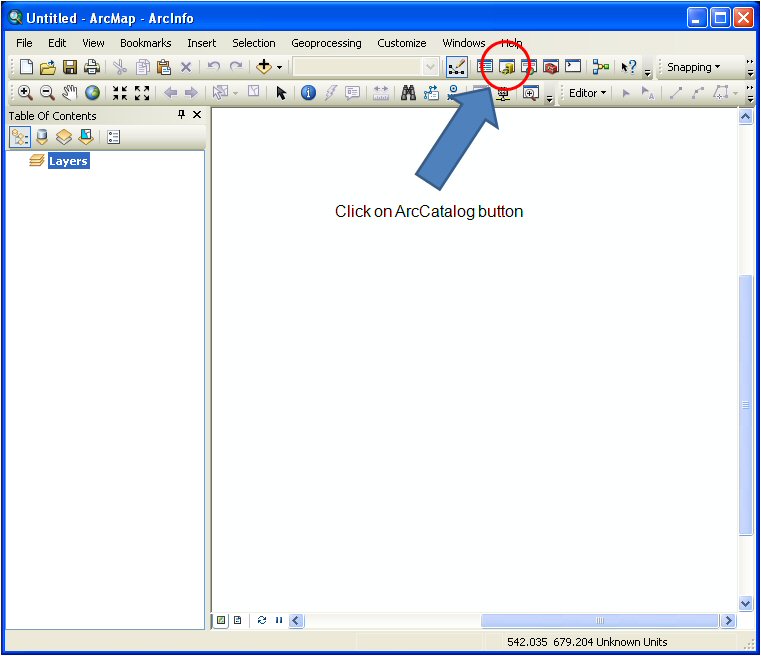Close the Table Of Contents panel

click(x=197, y=115)
